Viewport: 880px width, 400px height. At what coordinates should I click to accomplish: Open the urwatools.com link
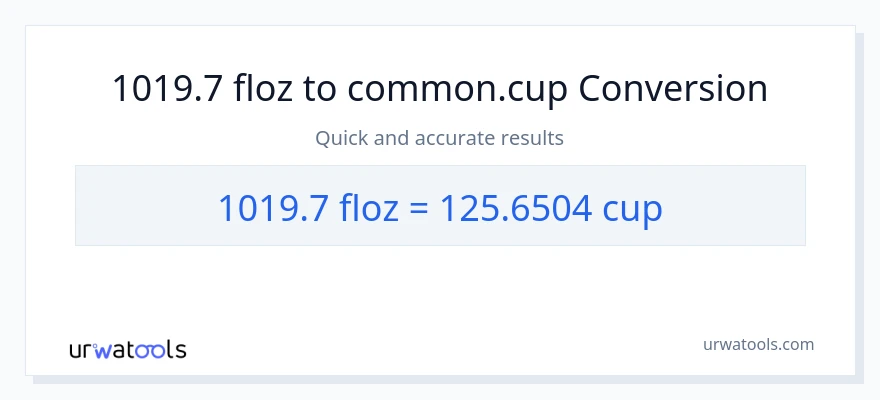click(x=757, y=344)
